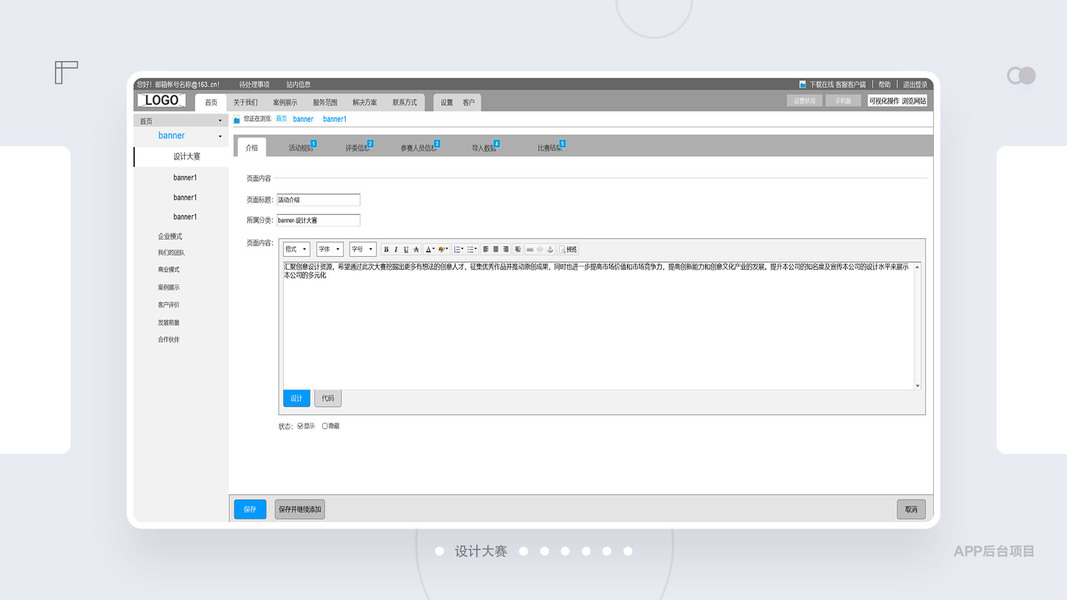Collapse the banner sidebar group

[220, 136]
